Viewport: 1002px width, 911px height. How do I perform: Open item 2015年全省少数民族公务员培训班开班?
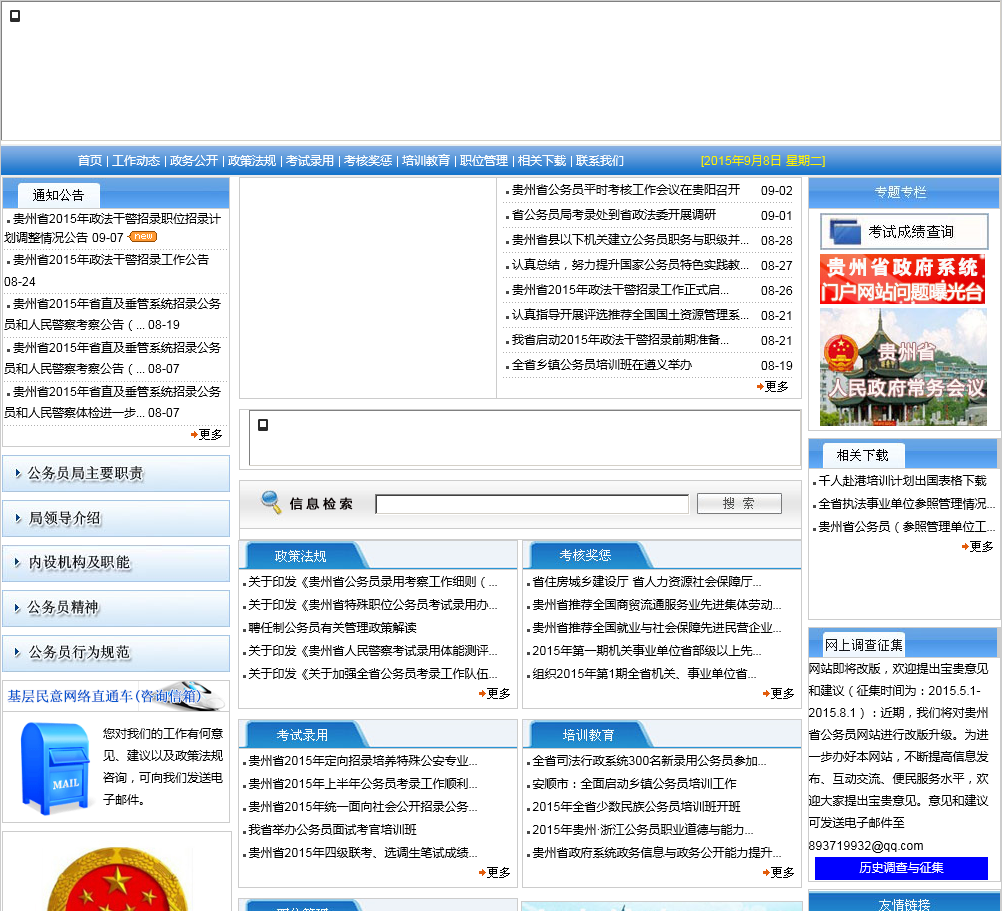pyautogui.click(x=636, y=806)
